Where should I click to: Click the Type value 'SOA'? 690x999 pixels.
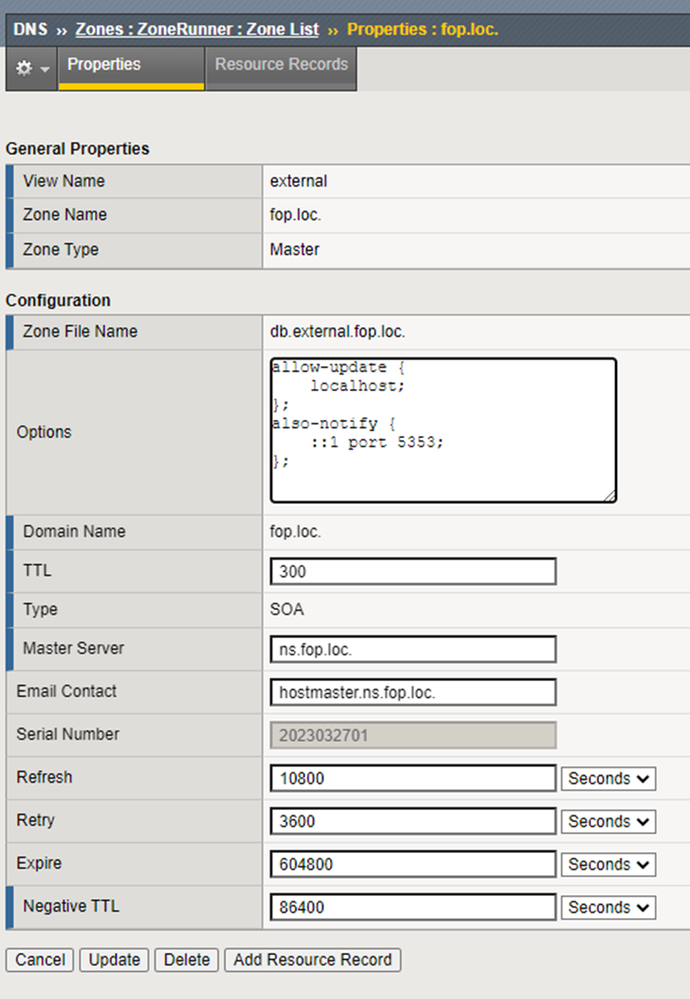[x=287, y=609]
